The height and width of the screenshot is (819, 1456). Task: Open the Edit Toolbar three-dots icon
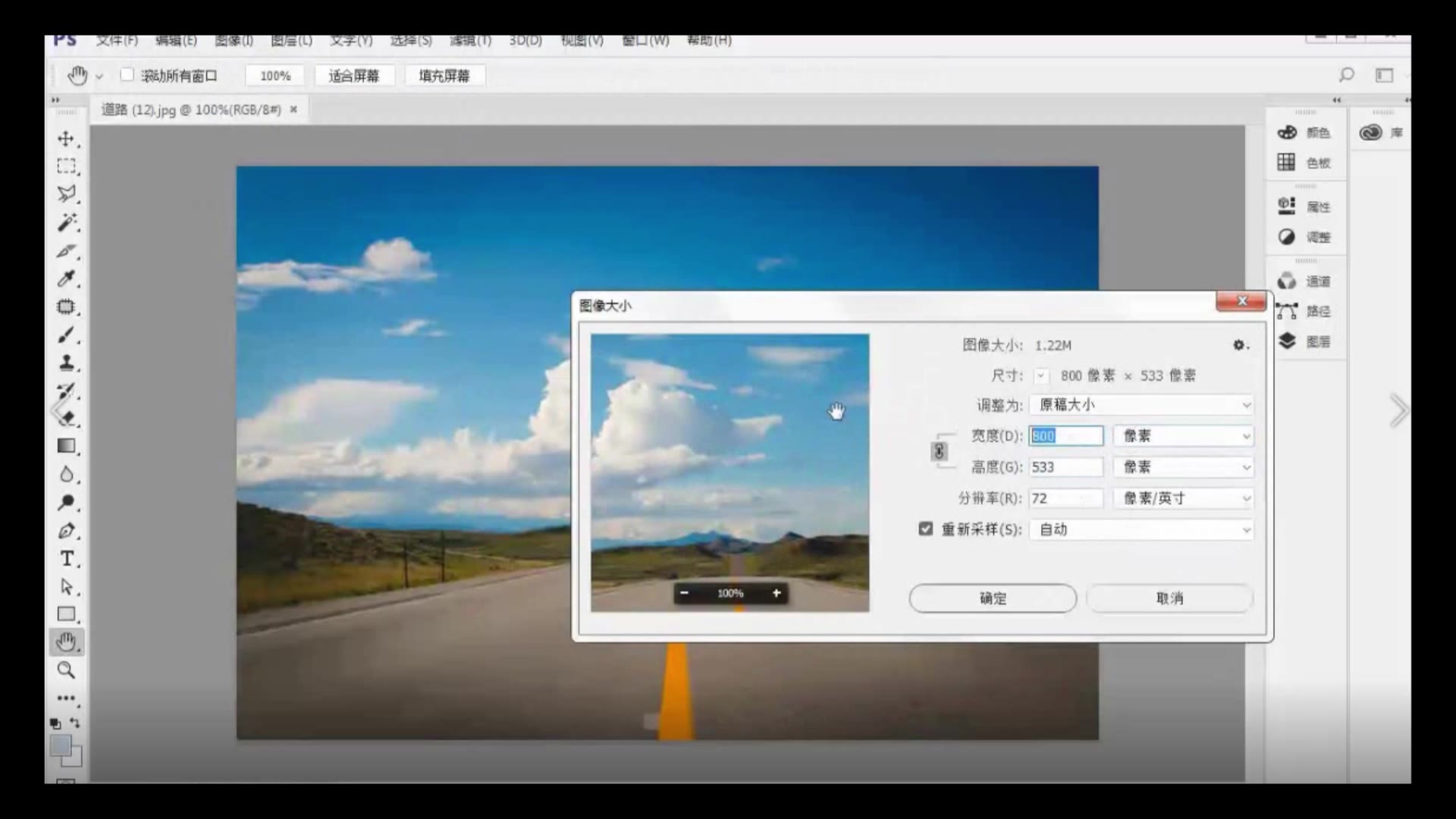(x=67, y=698)
